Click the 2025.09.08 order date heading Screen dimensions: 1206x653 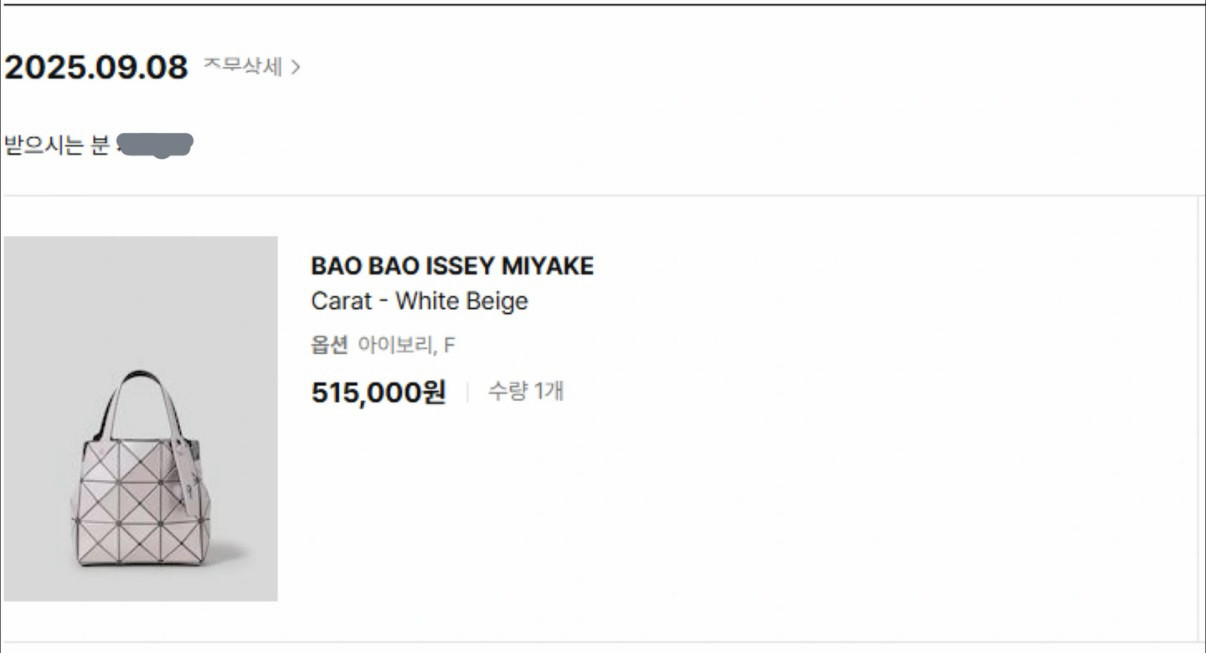click(96, 68)
